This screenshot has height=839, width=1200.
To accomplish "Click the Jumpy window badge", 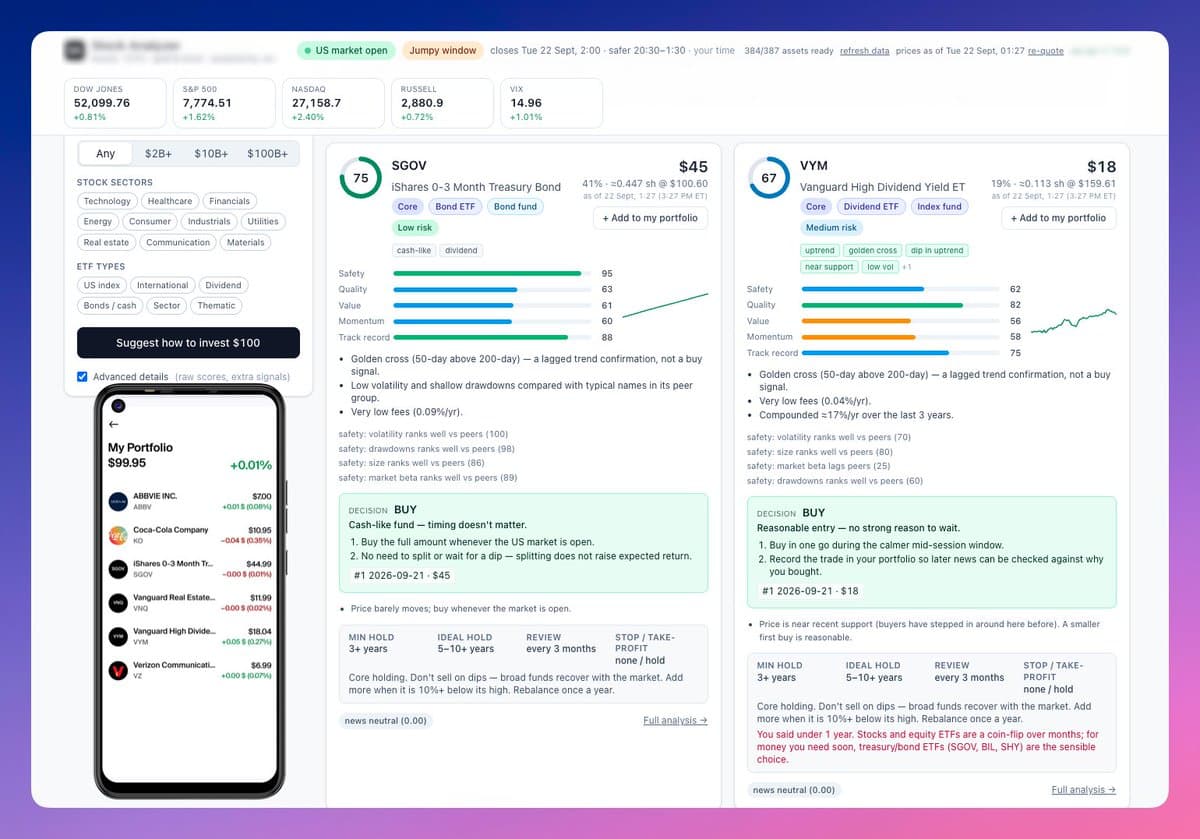I will [443, 51].
